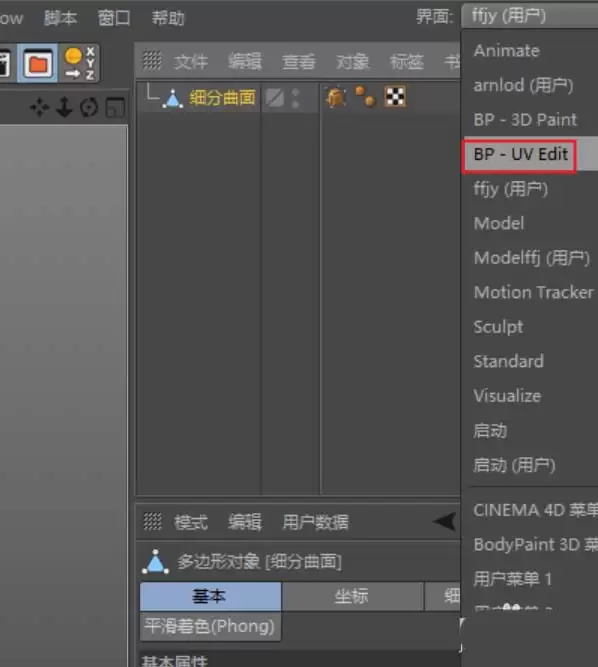Click the checkerboard UVW tag on 细分曲面

395,97
